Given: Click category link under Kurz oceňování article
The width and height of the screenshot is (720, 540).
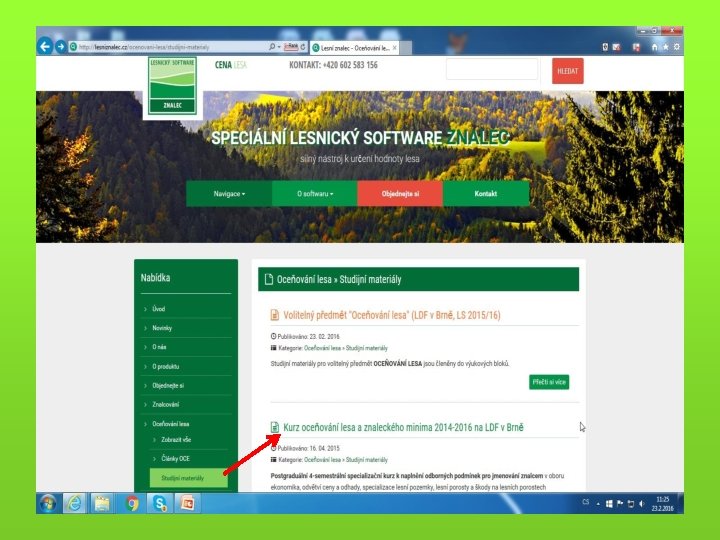Looking at the screenshot, I should [346, 460].
